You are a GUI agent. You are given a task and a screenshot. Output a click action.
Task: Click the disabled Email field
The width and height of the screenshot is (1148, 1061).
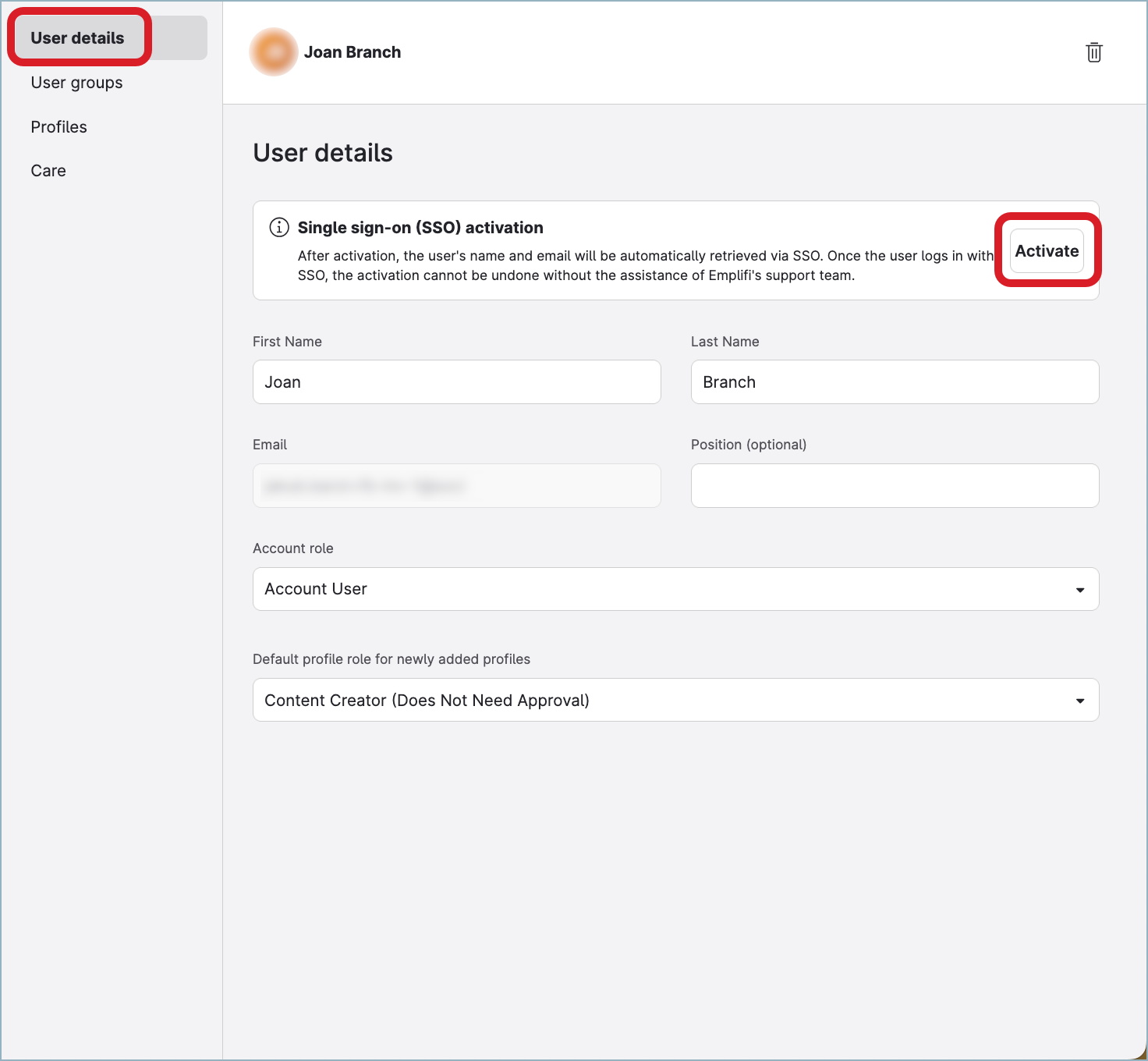457,485
